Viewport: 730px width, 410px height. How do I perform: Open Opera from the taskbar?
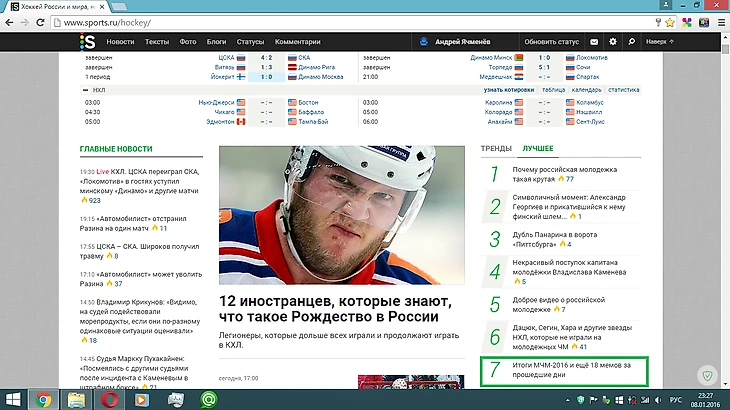tap(110, 399)
